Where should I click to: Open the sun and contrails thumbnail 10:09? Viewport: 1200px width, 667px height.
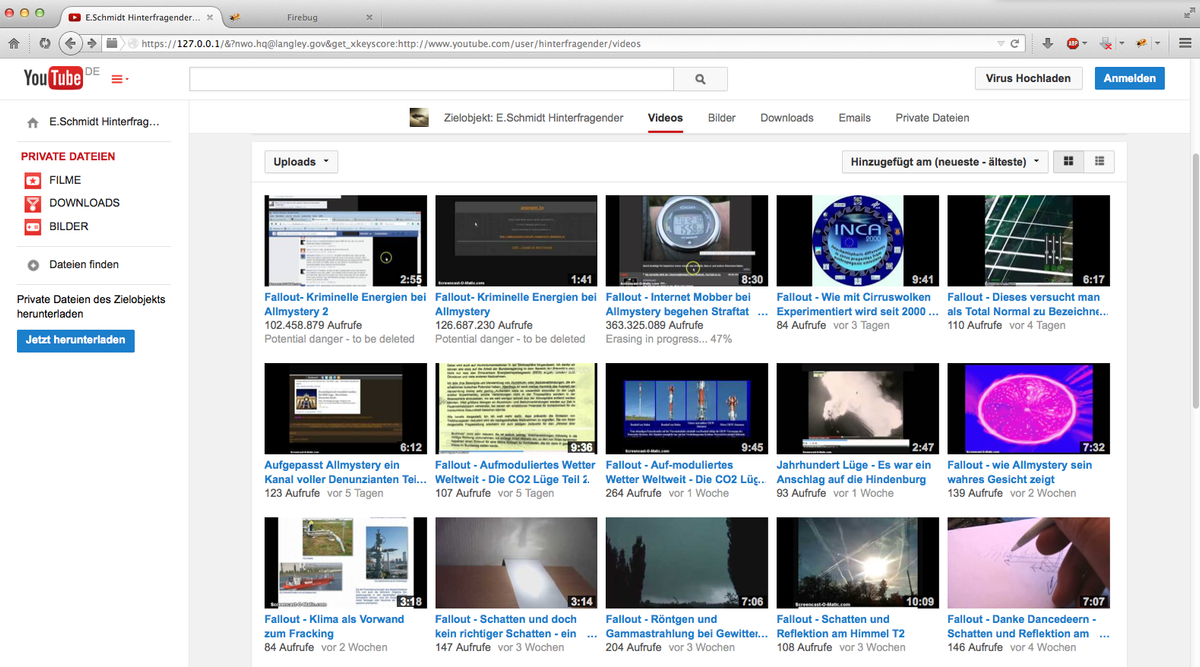point(858,563)
